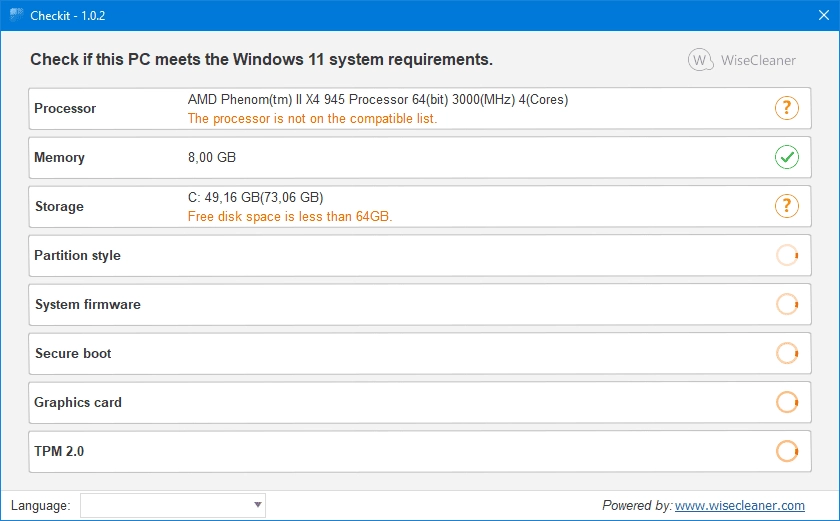Viewport: 840px width, 521px height.
Task: Select the Storage label
Action: [x=59, y=206]
